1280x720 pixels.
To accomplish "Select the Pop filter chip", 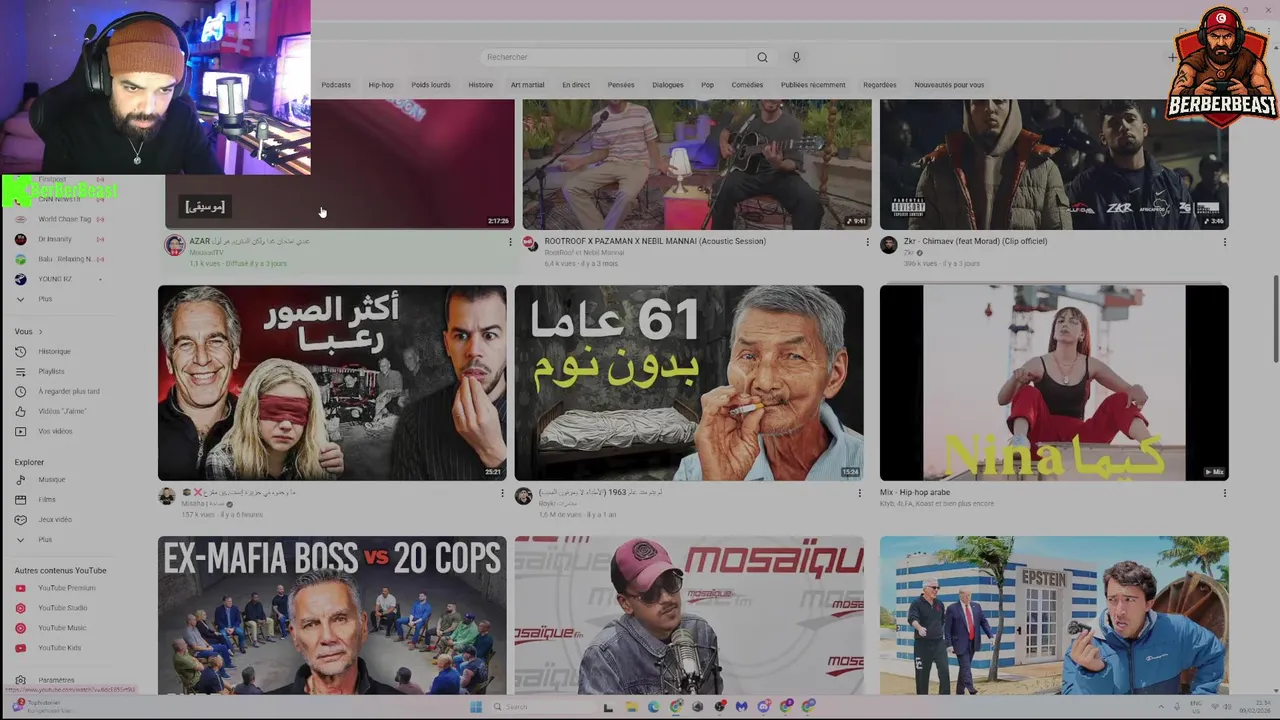I will 707,85.
